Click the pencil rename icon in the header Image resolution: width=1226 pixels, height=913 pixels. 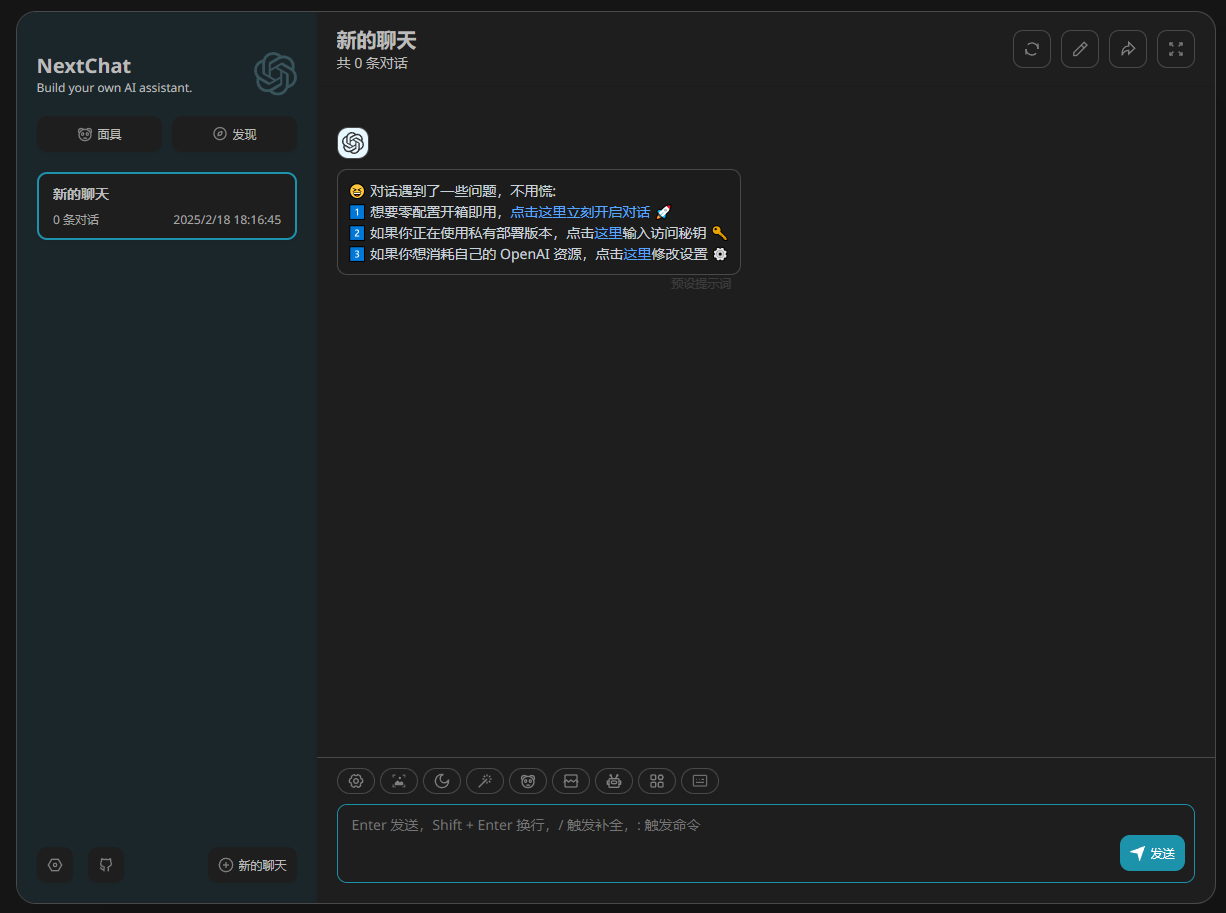click(1080, 49)
